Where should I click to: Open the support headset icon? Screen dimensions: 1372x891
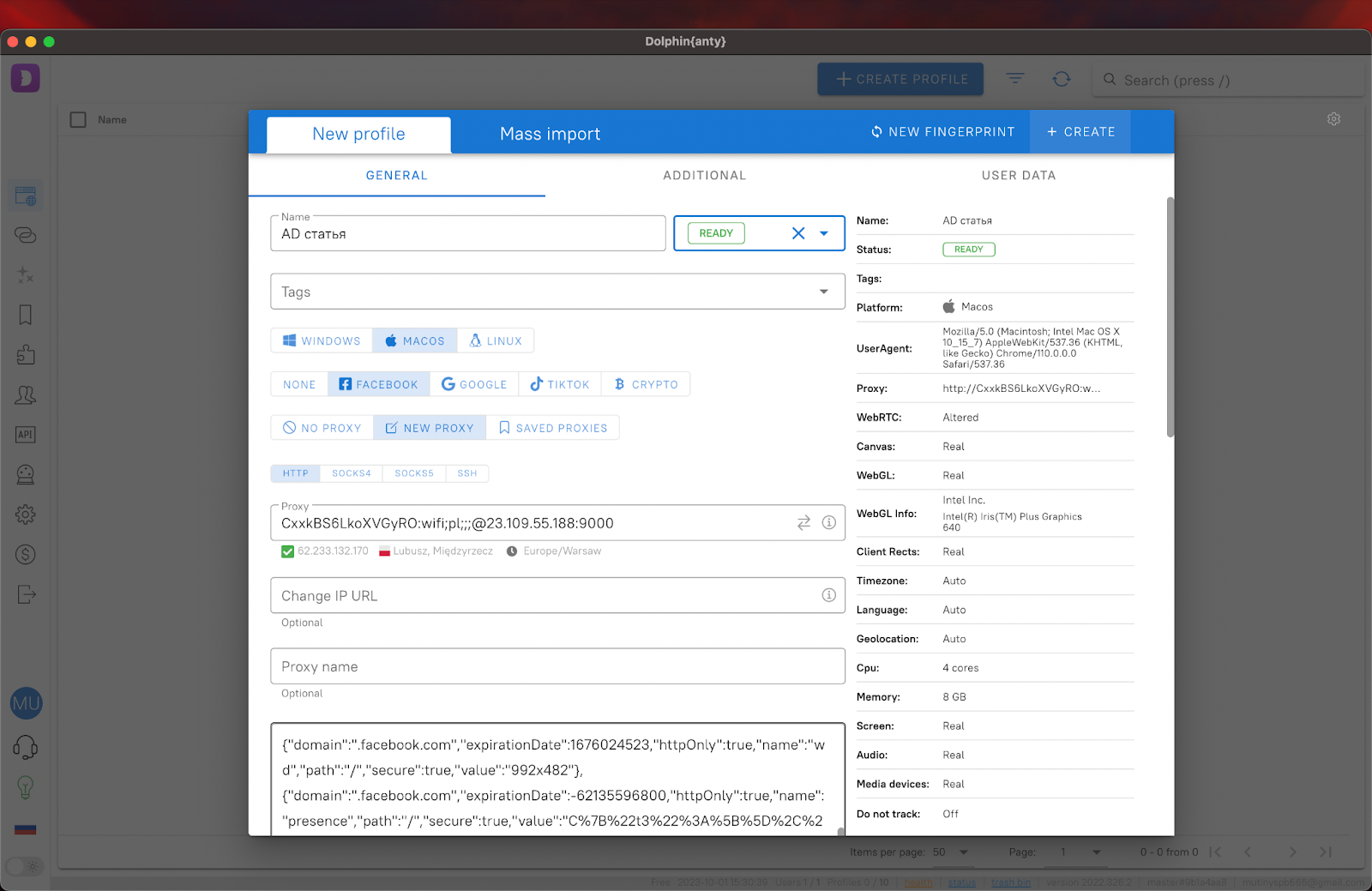click(x=26, y=747)
